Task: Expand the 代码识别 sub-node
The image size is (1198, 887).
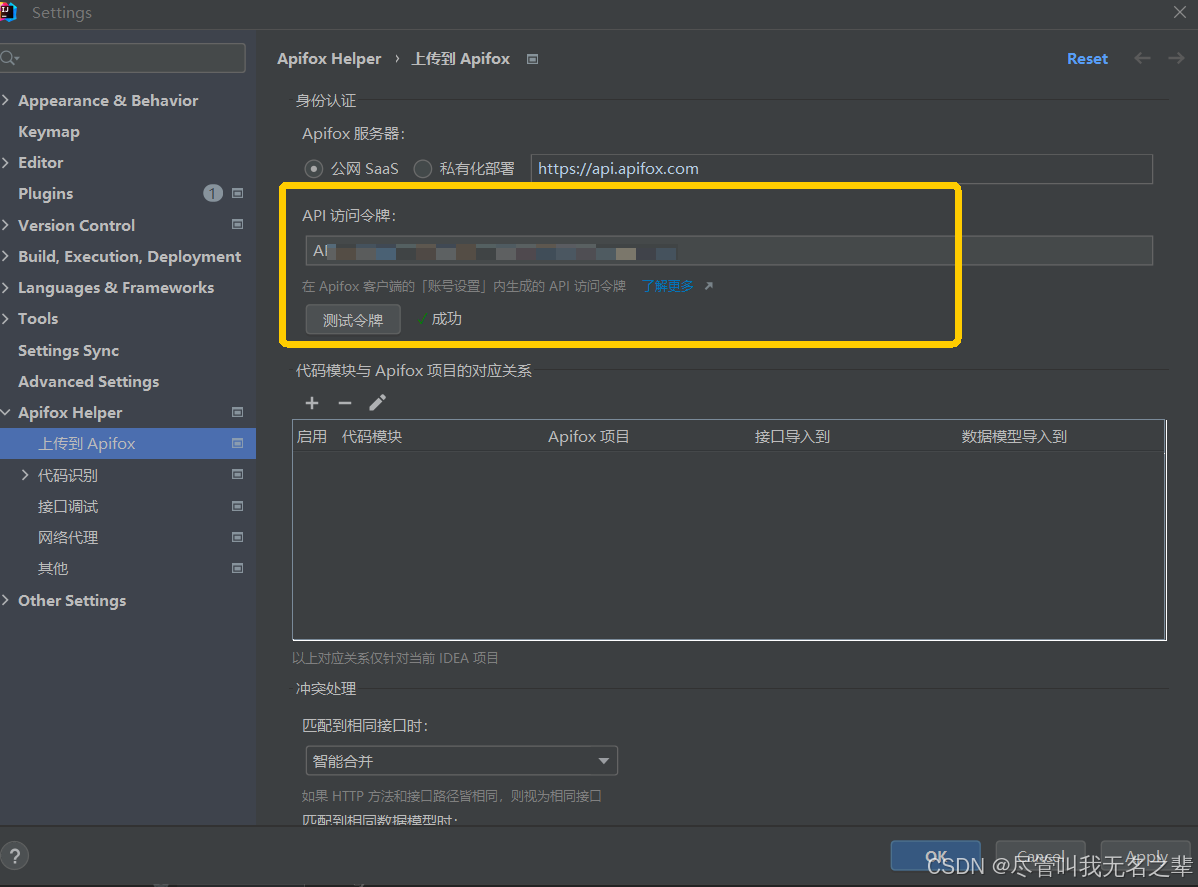Action: 25,474
